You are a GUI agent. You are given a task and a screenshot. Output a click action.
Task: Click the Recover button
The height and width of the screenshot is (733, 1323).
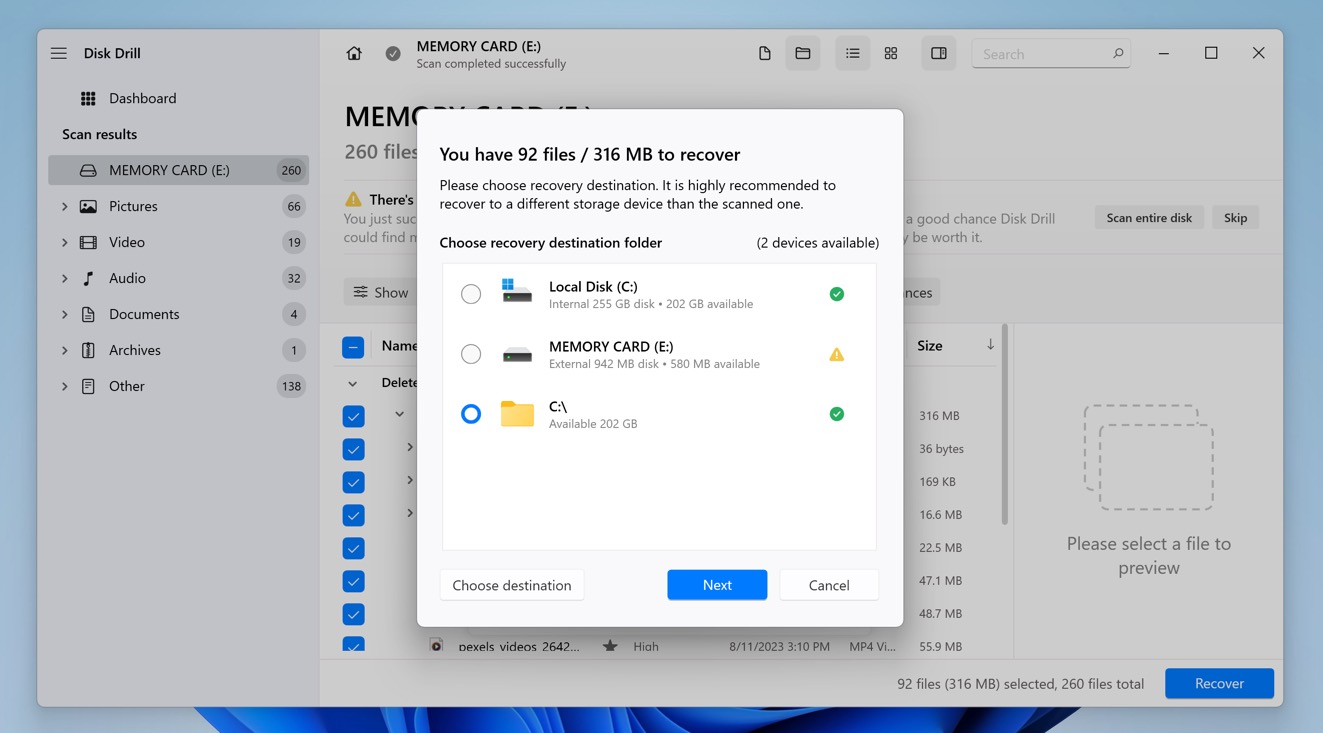pos(1219,683)
